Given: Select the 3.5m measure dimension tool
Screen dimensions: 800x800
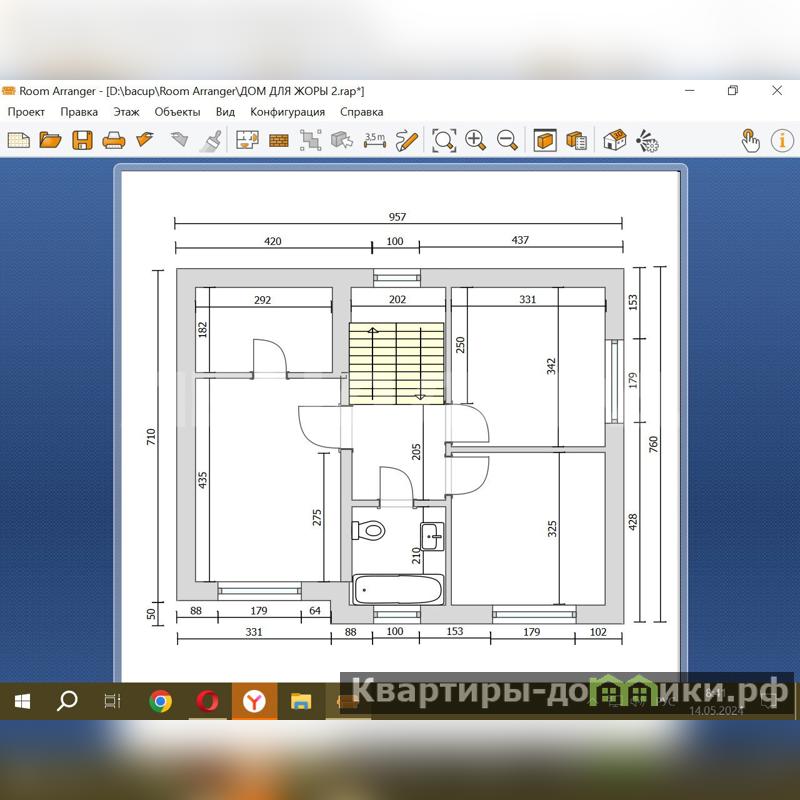Looking at the screenshot, I should click(375, 140).
